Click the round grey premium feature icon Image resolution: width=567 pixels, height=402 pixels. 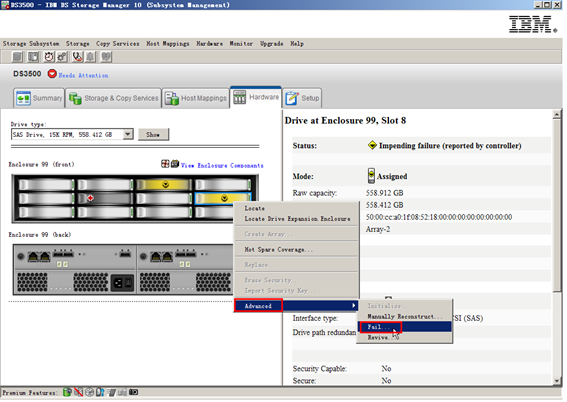click(x=90, y=392)
